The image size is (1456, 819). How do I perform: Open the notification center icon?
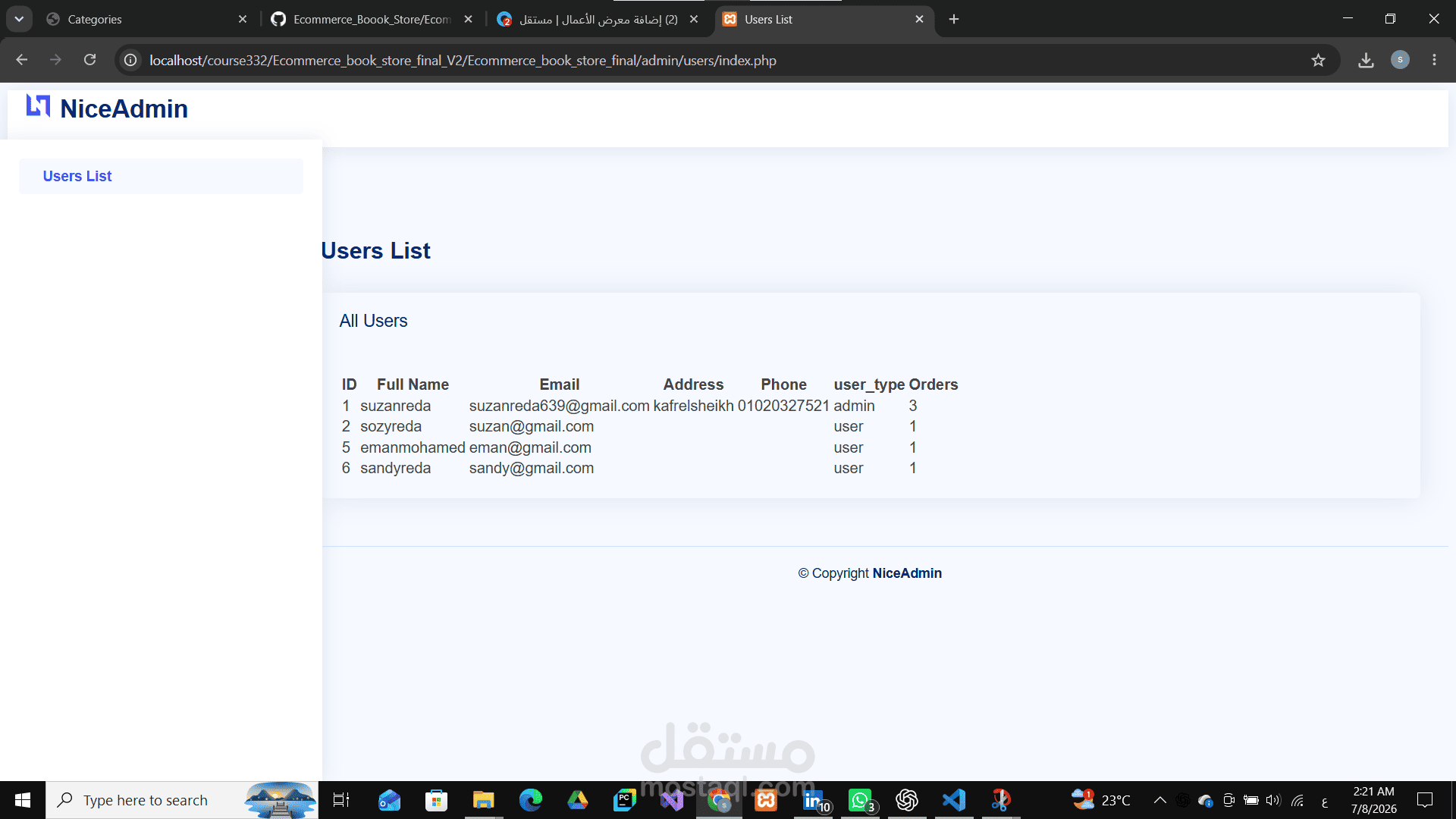[1425, 800]
